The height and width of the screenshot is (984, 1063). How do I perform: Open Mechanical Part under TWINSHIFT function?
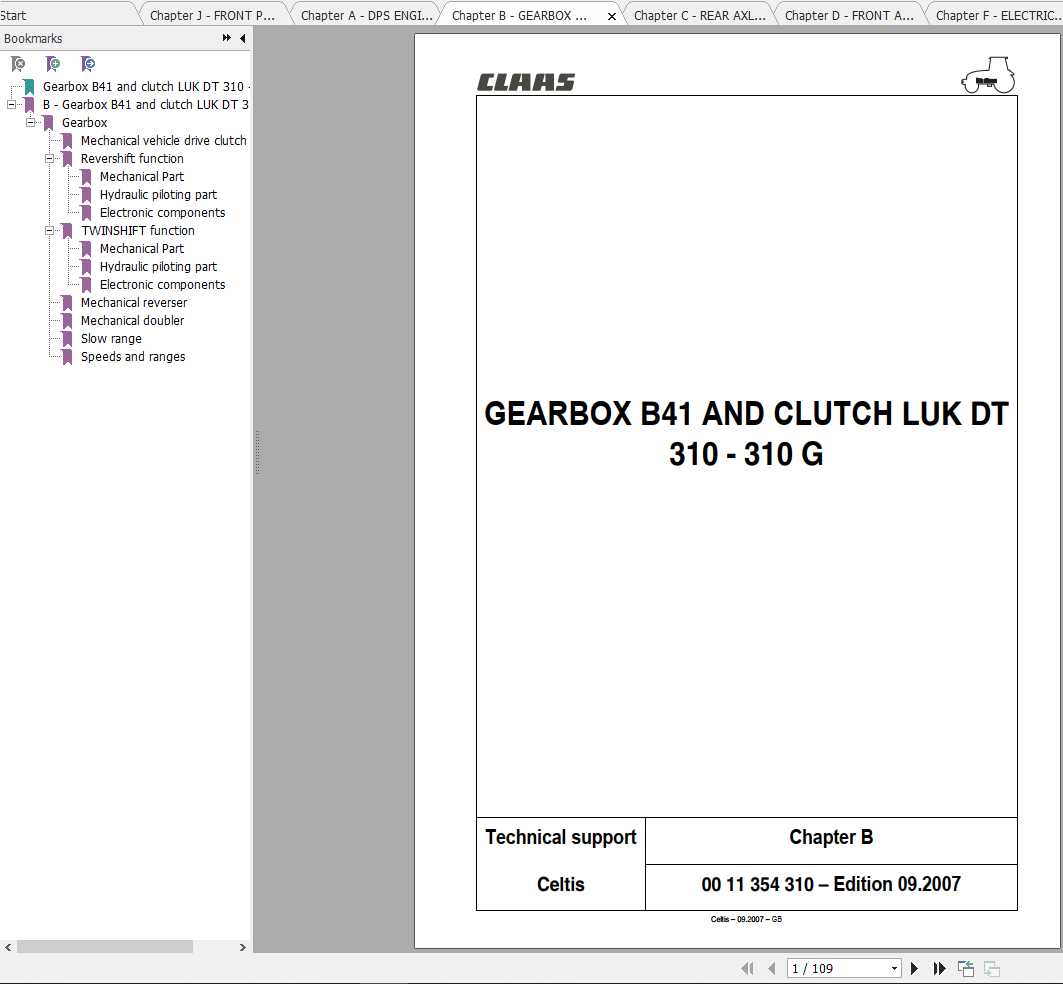142,248
